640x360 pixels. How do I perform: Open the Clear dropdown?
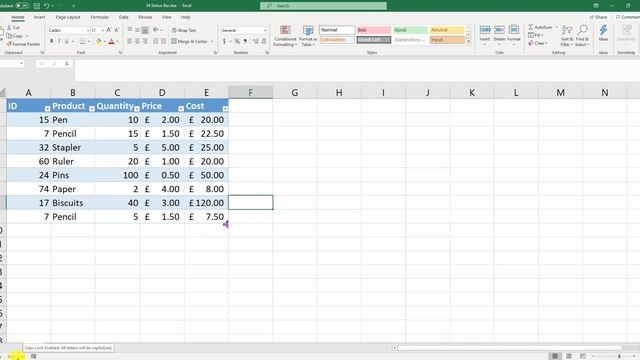point(537,43)
